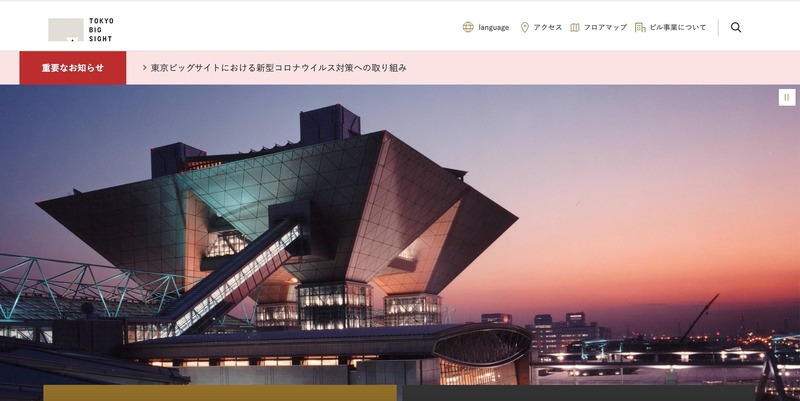Pause the hero image slideshow
The image size is (800, 401).
tap(787, 97)
